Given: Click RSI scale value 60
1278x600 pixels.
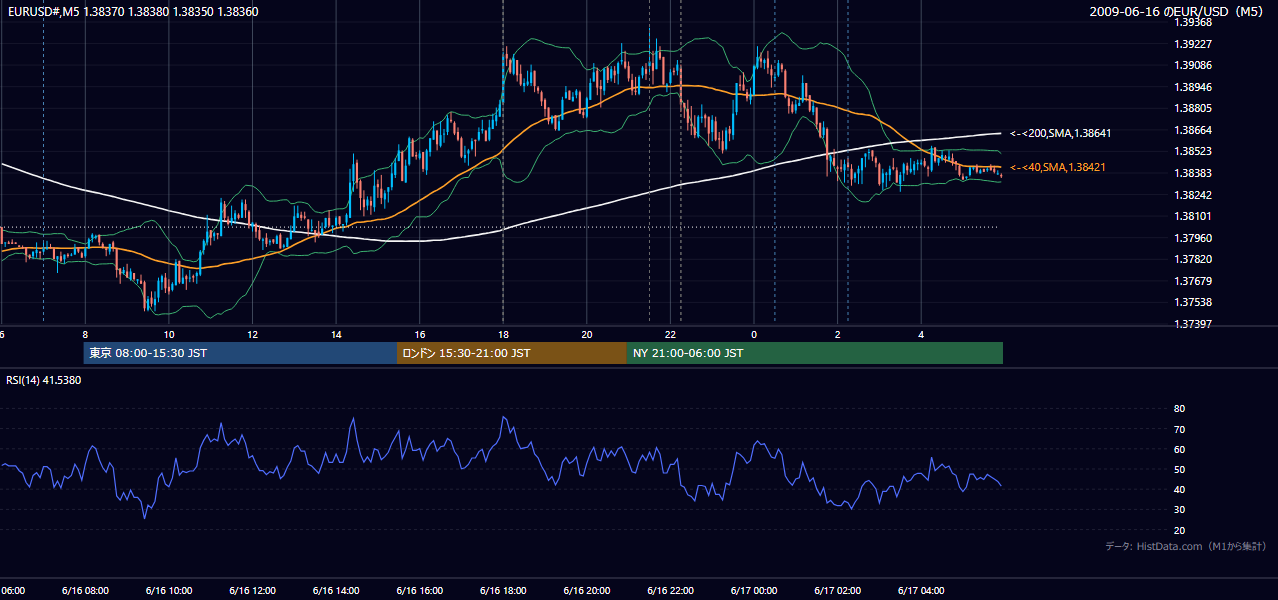Looking at the screenshot, I should coord(1179,449).
